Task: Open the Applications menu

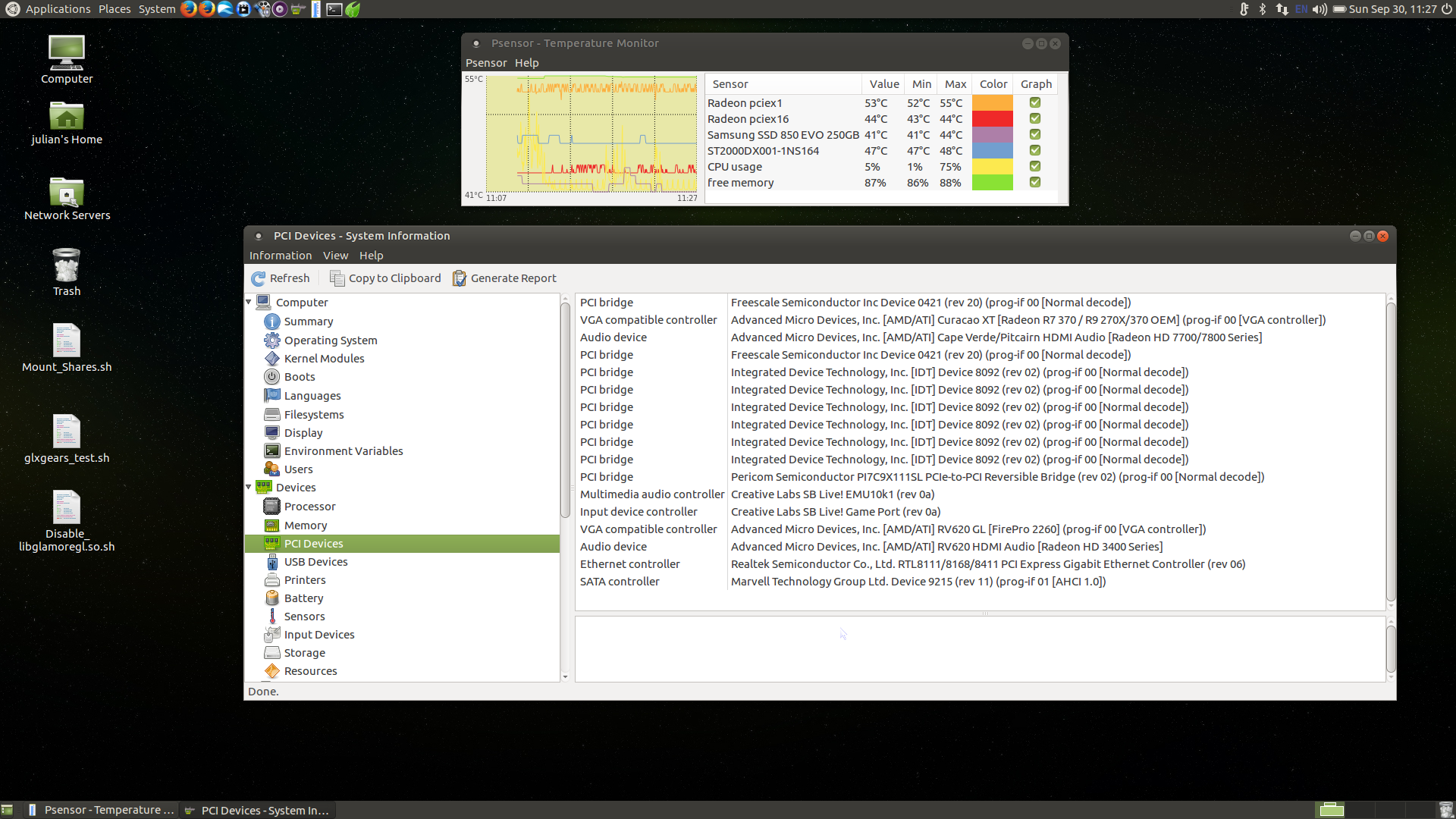Action: [x=58, y=9]
